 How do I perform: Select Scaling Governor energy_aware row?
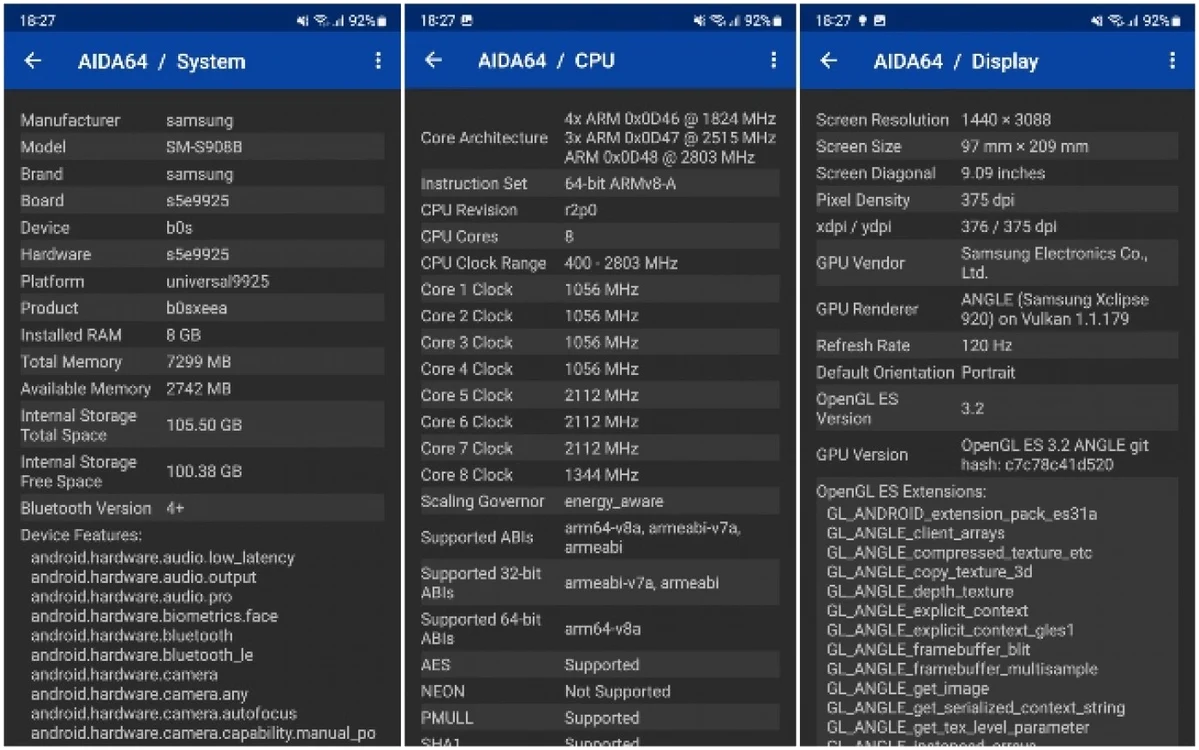(x=600, y=502)
